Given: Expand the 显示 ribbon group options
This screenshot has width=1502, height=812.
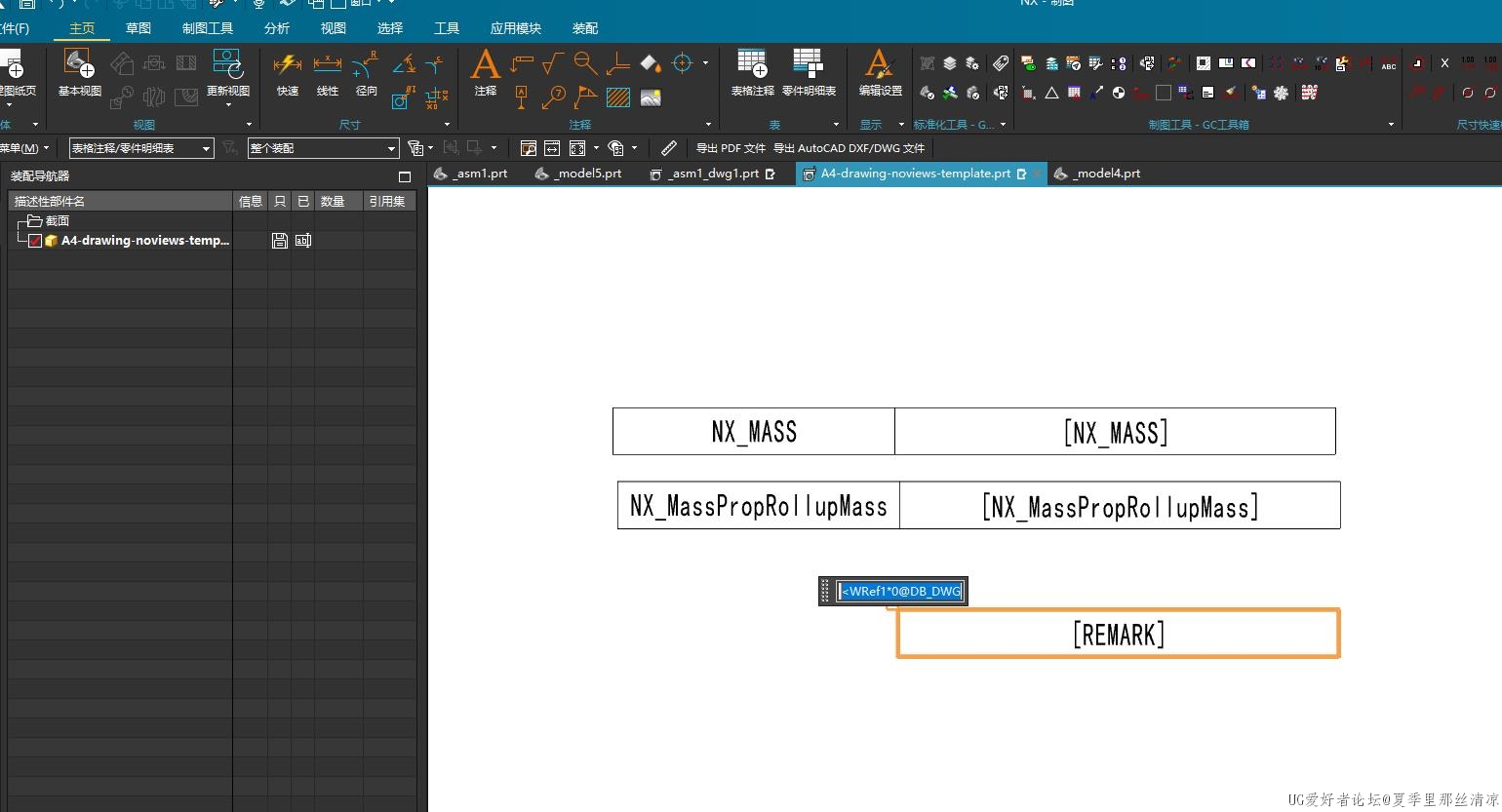Looking at the screenshot, I should (x=901, y=125).
